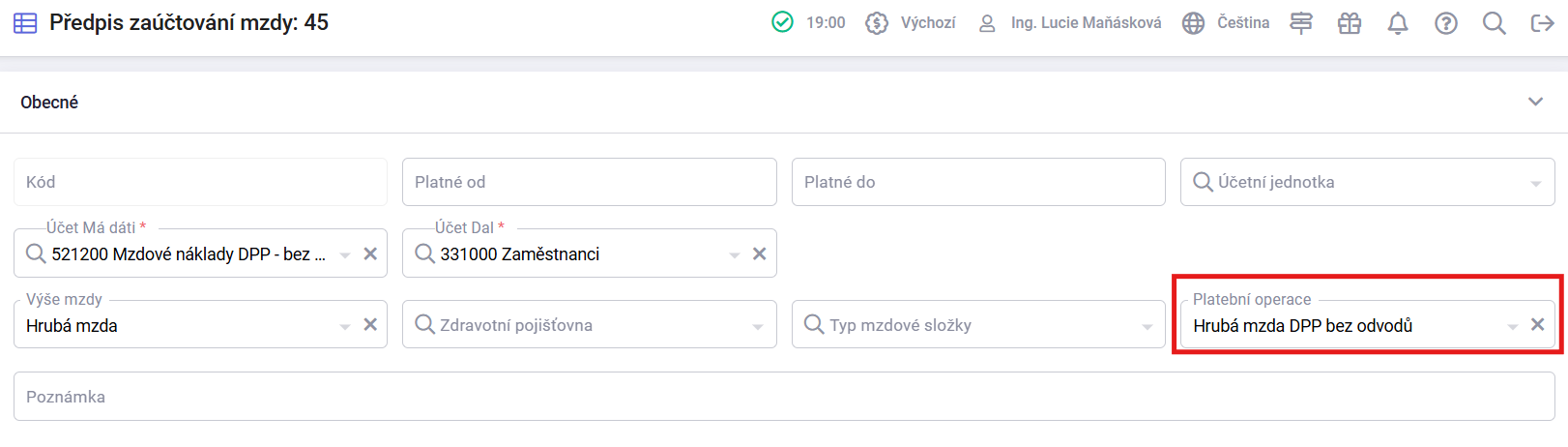
Task: Click the search magnifier in top bar
Action: pos(1494,23)
